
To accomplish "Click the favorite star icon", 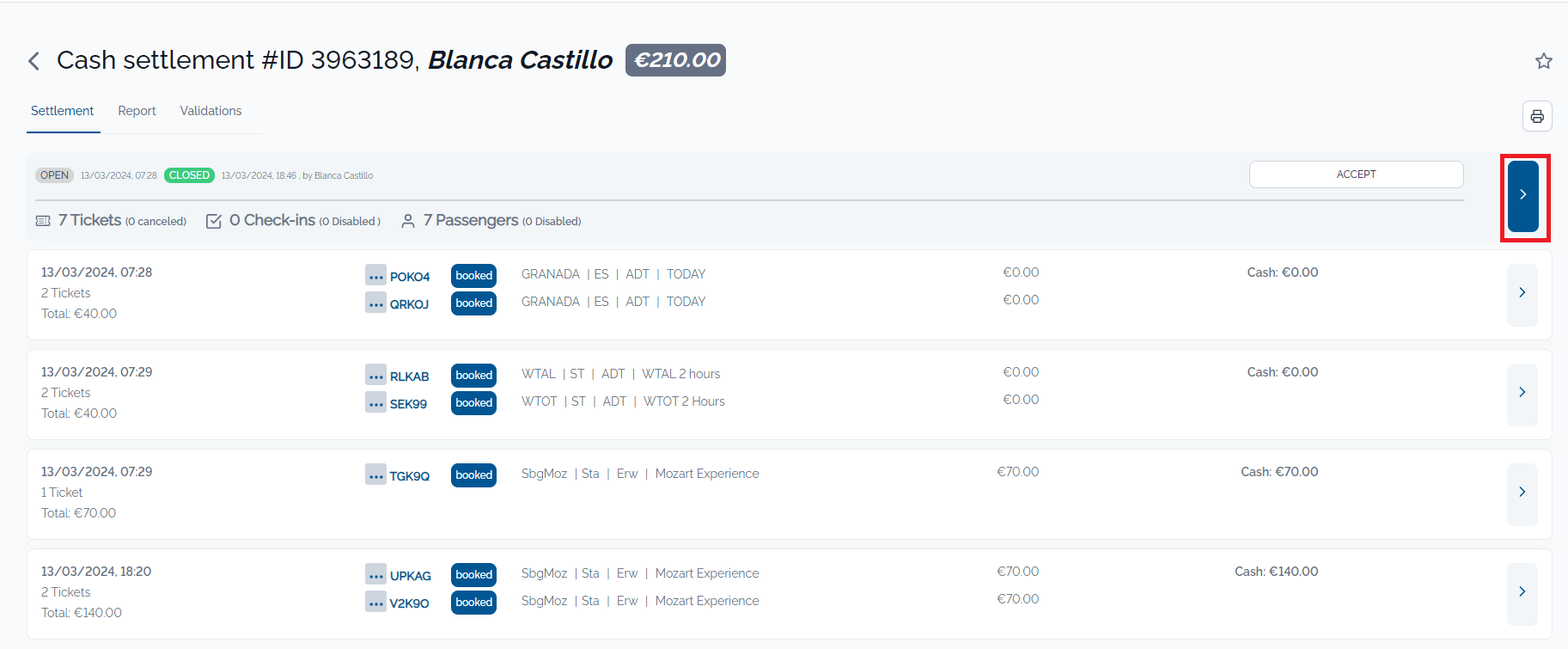I will [x=1543, y=61].
